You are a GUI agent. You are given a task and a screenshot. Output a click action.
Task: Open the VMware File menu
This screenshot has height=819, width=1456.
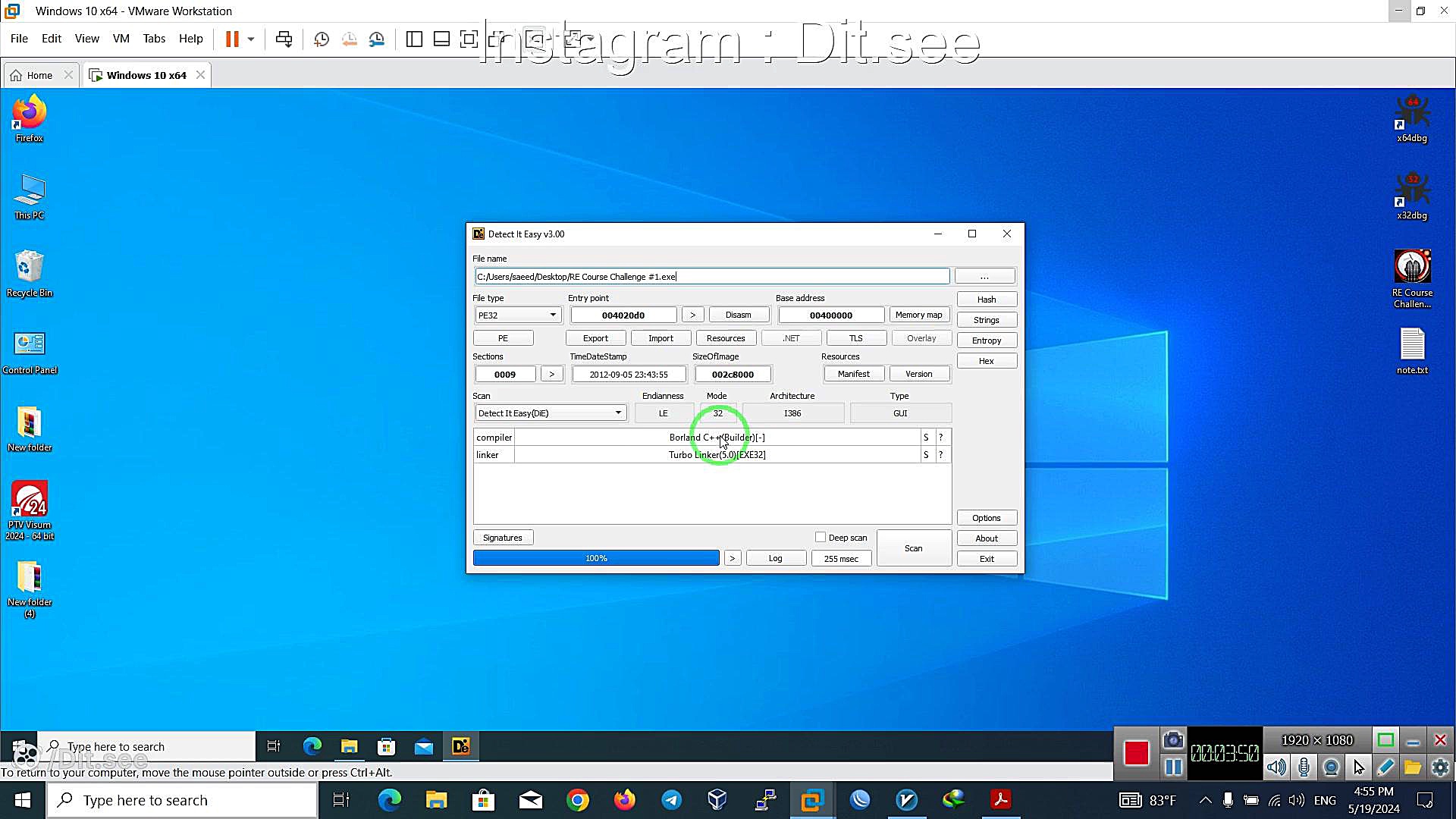[x=19, y=39]
